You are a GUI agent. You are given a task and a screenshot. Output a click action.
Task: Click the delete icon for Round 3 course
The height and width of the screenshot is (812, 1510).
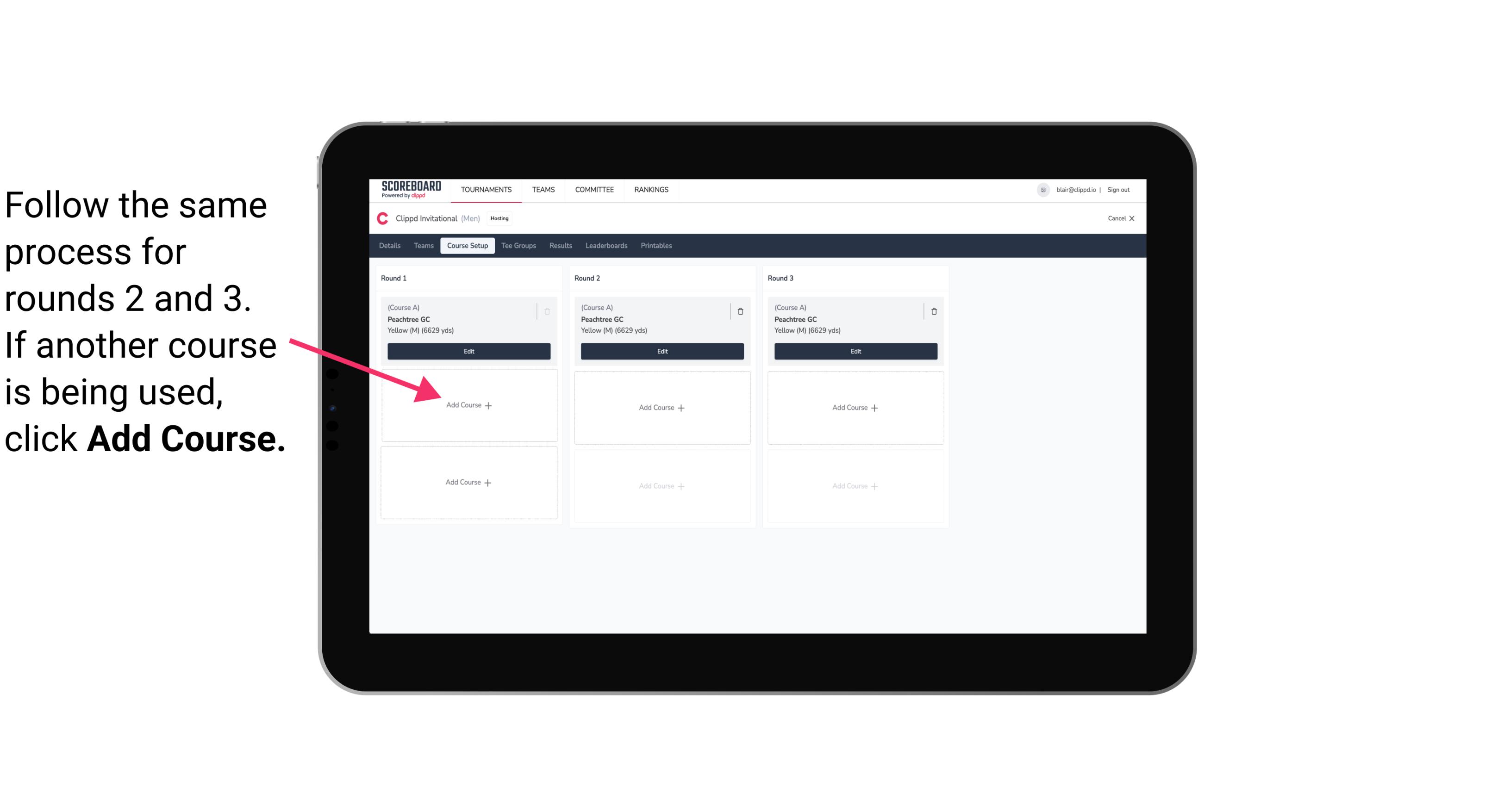[x=931, y=311]
